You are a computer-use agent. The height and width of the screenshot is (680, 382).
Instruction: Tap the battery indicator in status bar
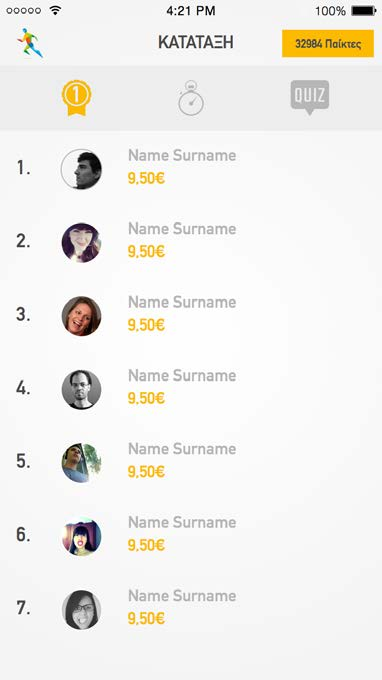coord(363,11)
